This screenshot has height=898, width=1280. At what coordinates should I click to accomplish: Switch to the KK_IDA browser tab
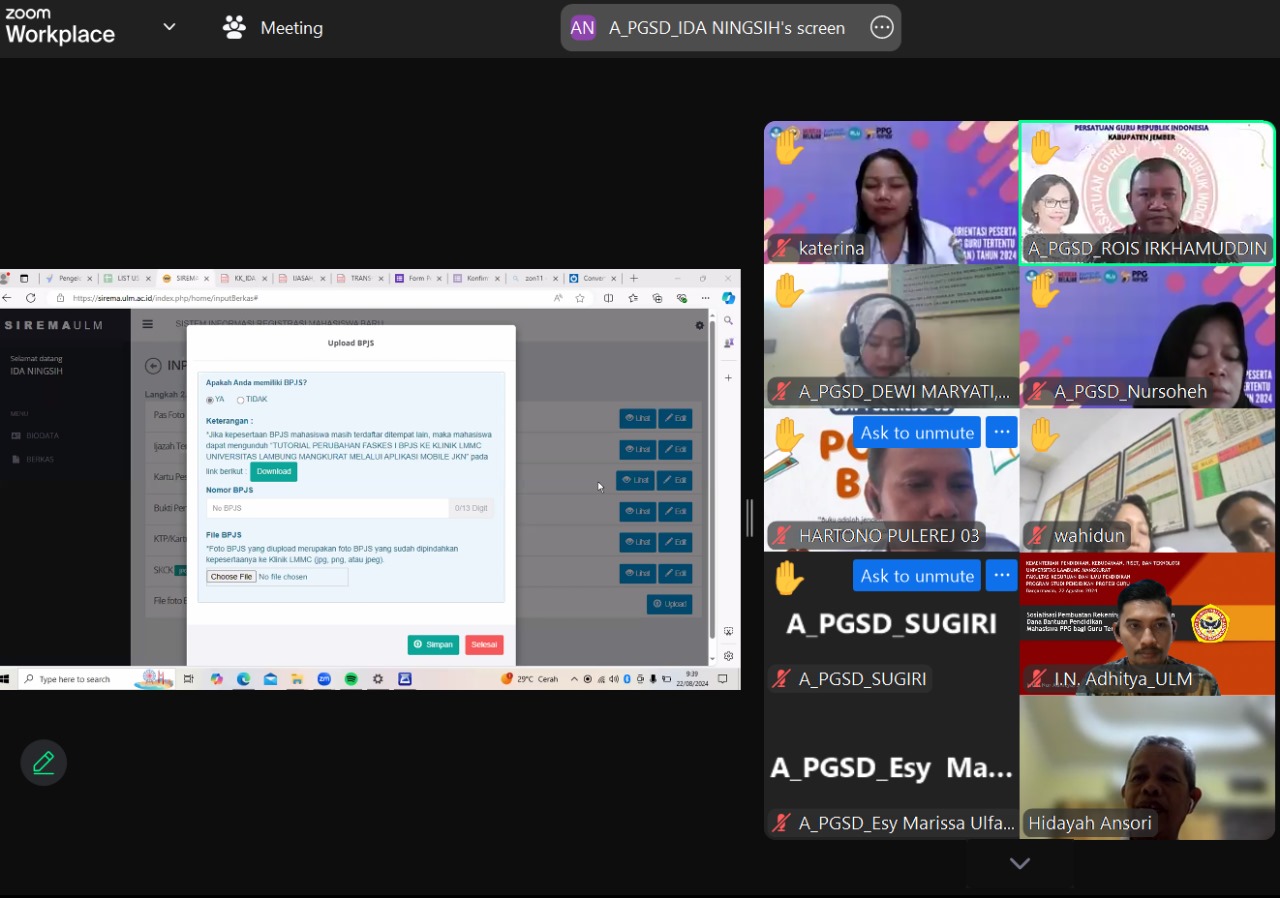coord(243,278)
